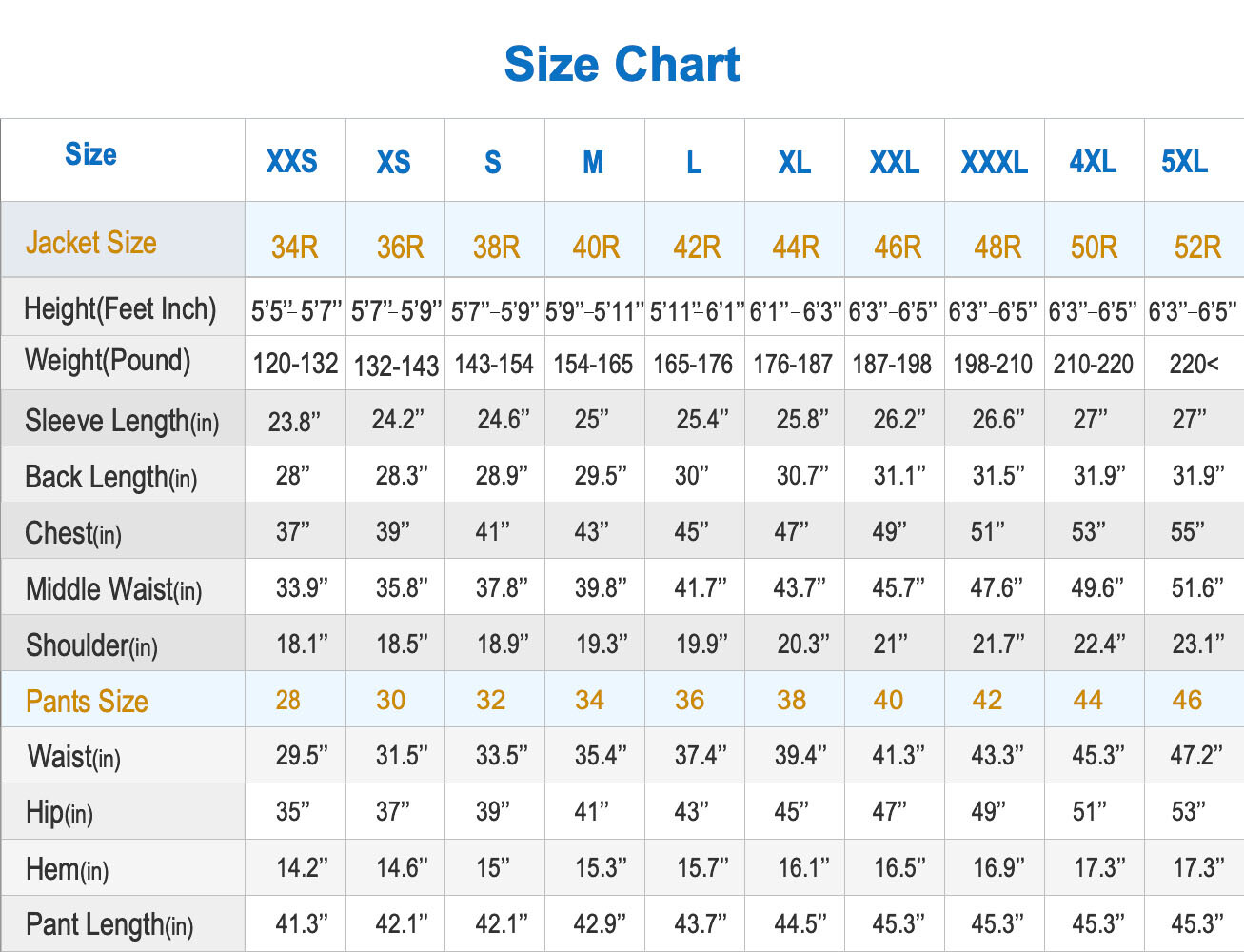Screen dimensions: 1244x952
Task: Click the XL size column header
Action: coord(794,163)
